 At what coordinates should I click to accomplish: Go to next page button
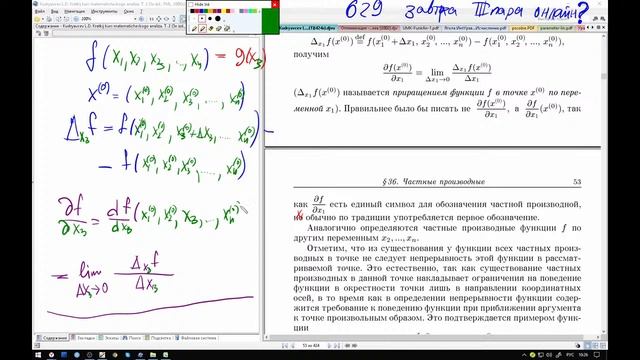[329, 346]
